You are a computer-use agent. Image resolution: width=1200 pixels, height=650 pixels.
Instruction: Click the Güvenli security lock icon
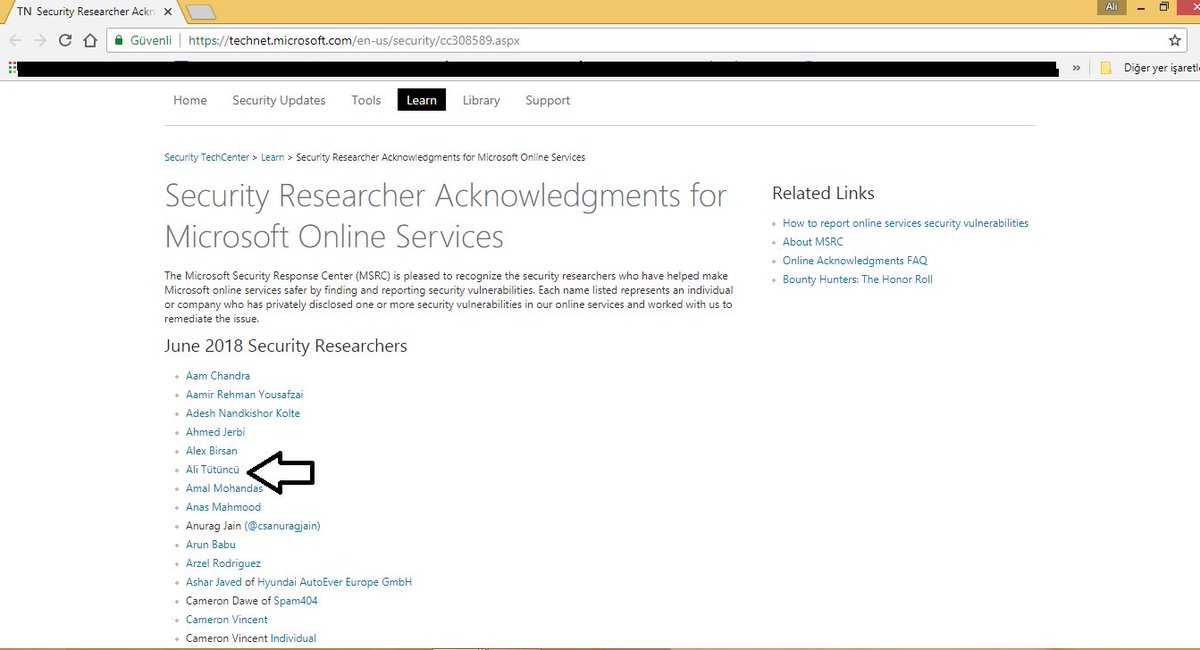click(x=120, y=40)
